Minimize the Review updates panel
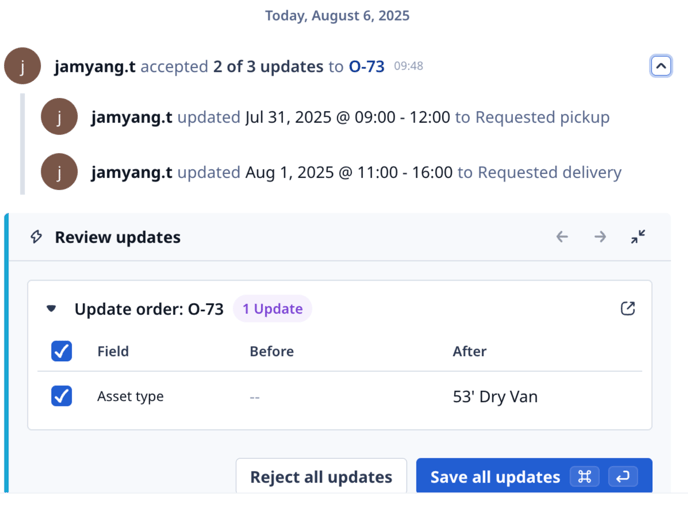This screenshot has height=506, width=688. pos(638,237)
